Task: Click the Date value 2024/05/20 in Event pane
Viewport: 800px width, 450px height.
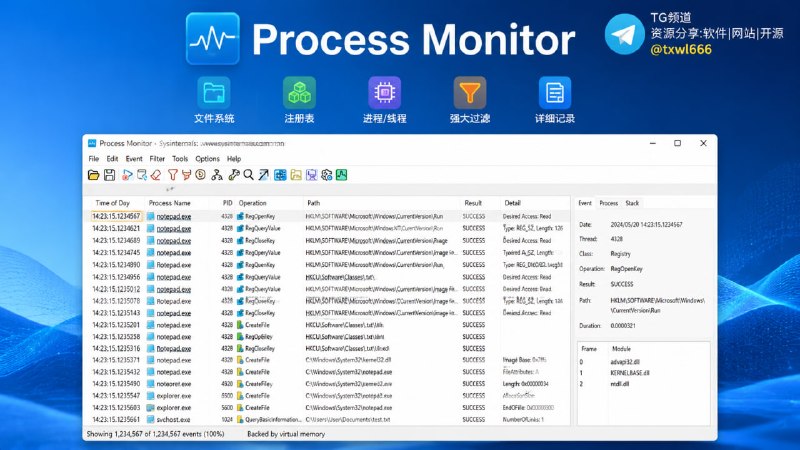Action: [646, 224]
